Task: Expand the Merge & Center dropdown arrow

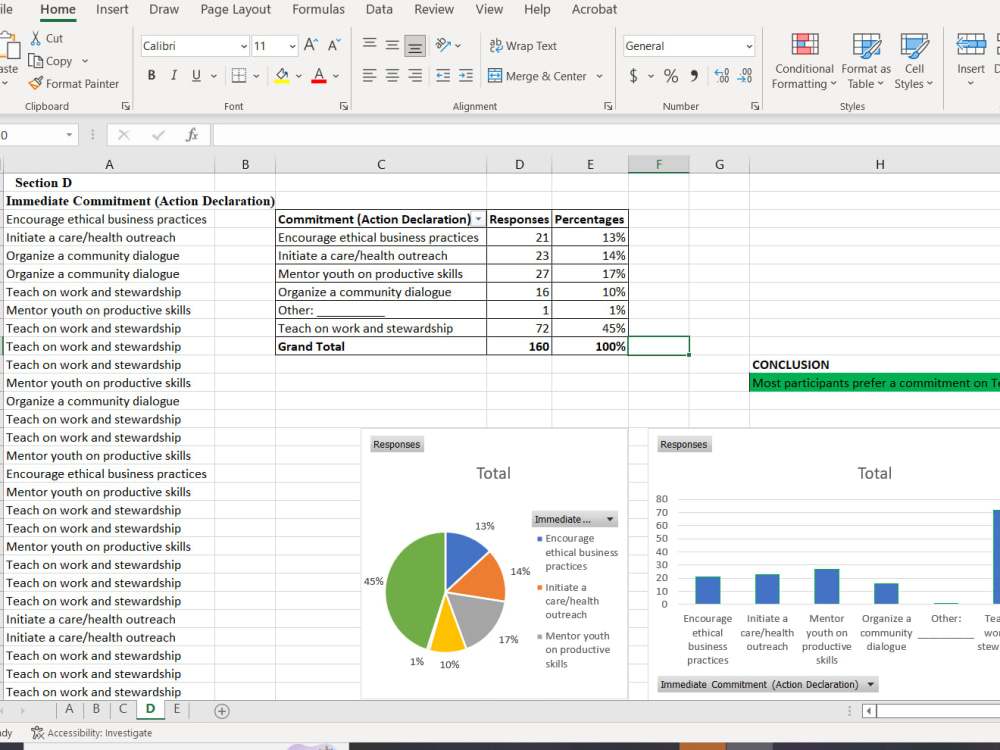Action: 599,77
